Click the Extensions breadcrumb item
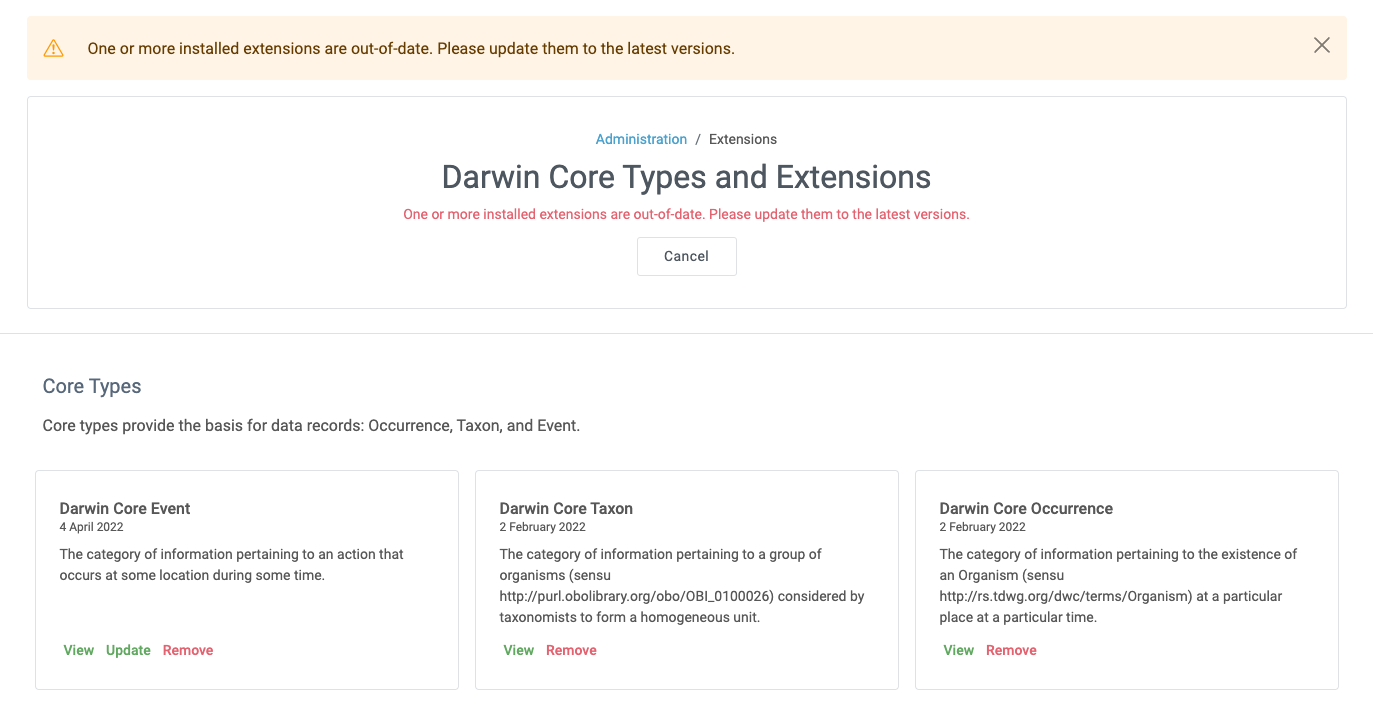Screen dimensions: 1373x718 coord(742,139)
